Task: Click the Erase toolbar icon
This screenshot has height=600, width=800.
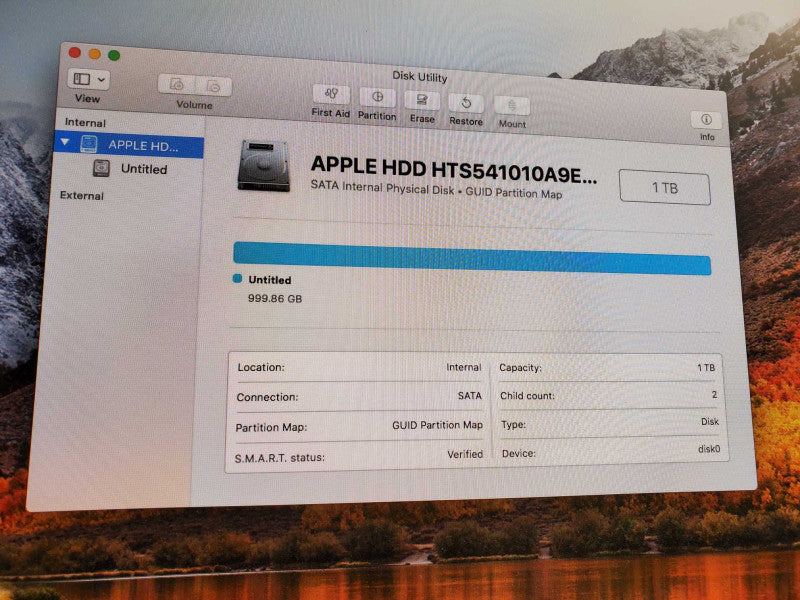Action: (x=422, y=100)
